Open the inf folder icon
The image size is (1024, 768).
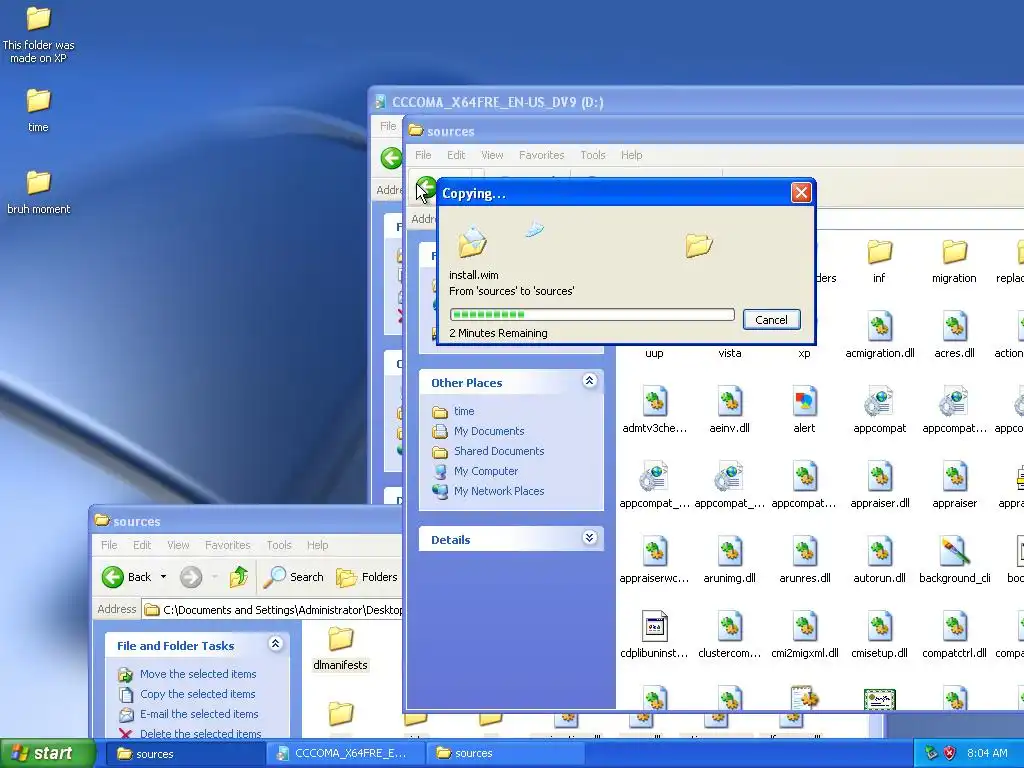pyautogui.click(x=879, y=261)
